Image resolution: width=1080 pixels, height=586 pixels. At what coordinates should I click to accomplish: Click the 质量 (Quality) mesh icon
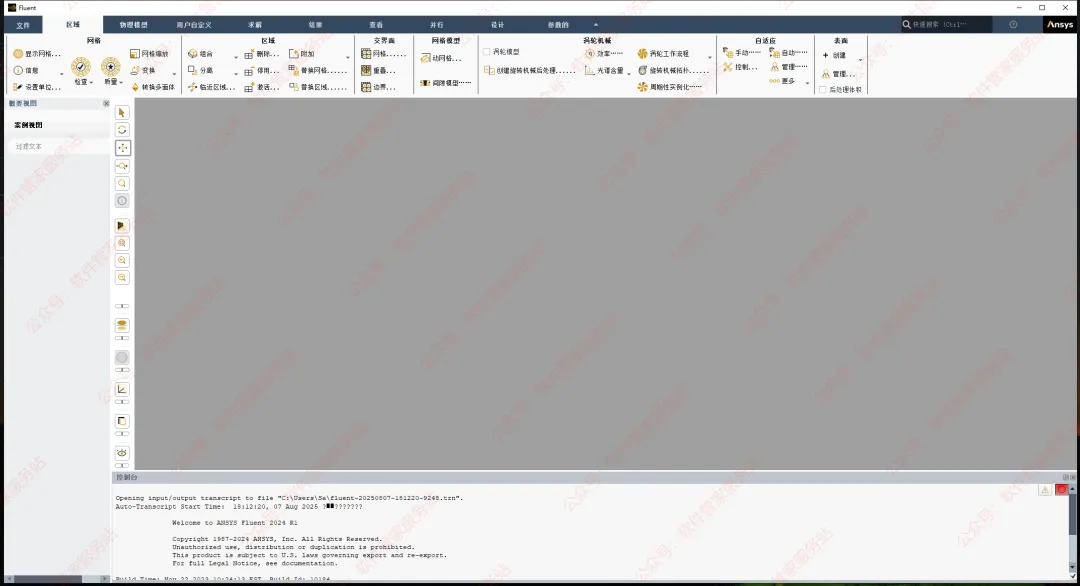pos(110,67)
